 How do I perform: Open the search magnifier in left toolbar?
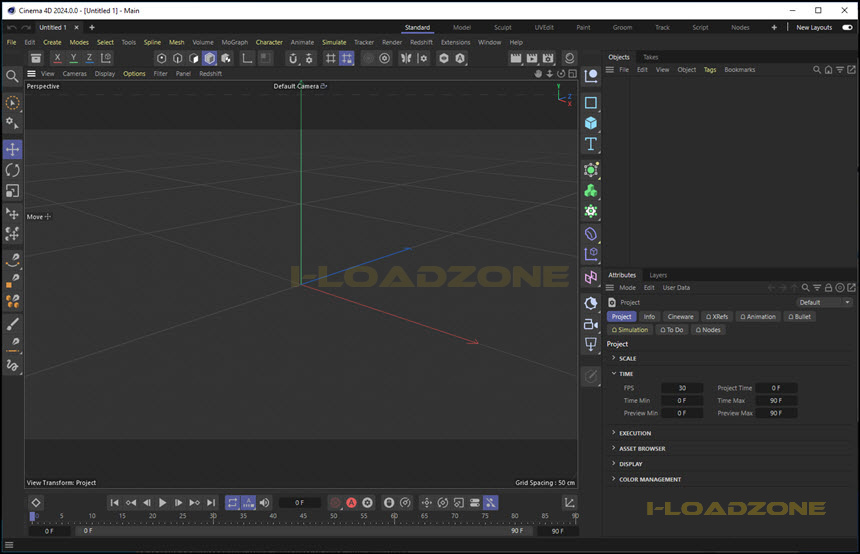click(12, 76)
